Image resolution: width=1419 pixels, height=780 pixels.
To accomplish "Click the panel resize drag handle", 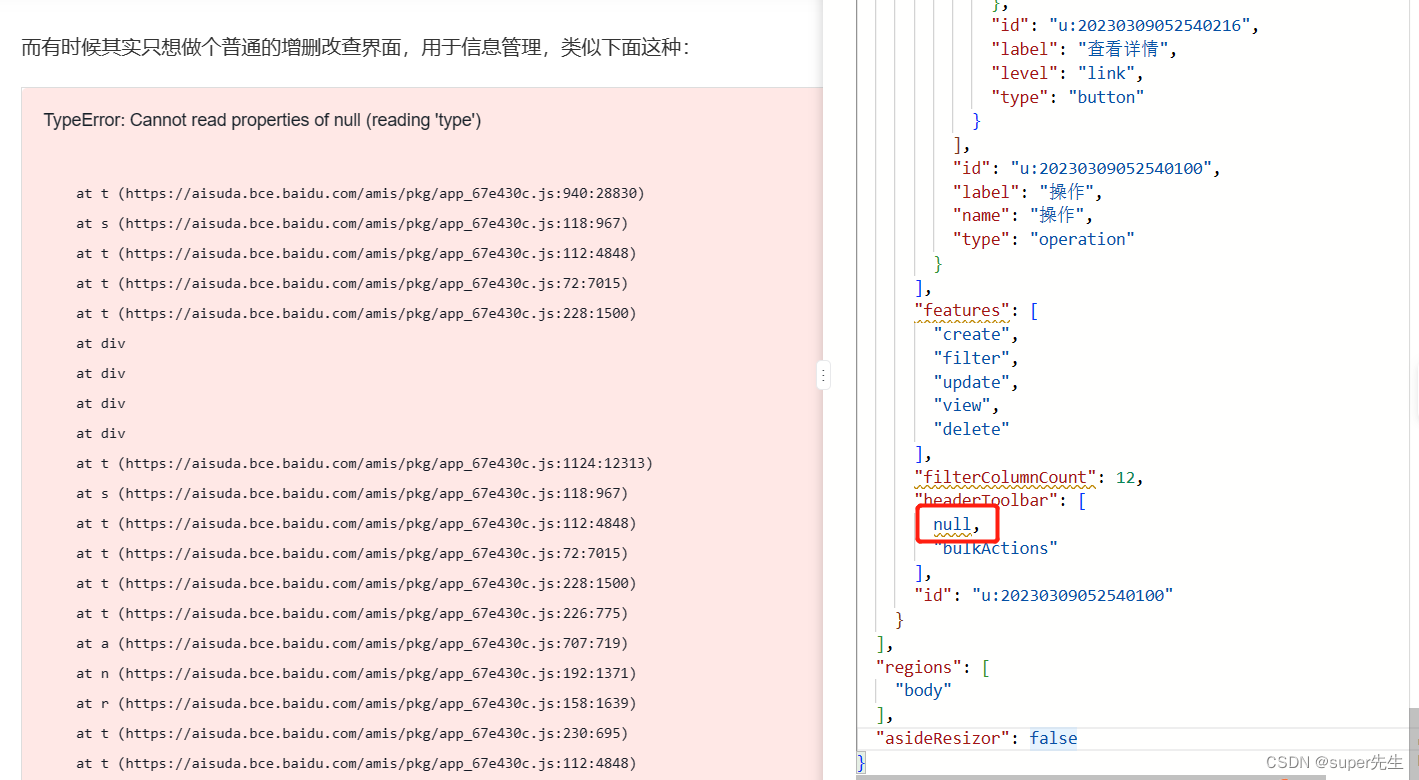I will [x=822, y=376].
